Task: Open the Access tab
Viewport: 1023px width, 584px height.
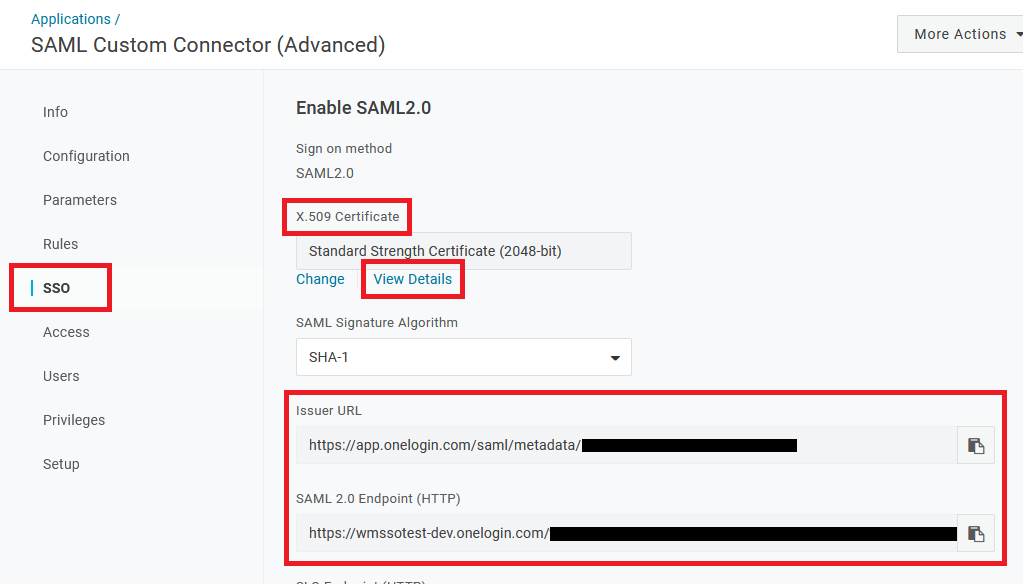Action: click(66, 332)
